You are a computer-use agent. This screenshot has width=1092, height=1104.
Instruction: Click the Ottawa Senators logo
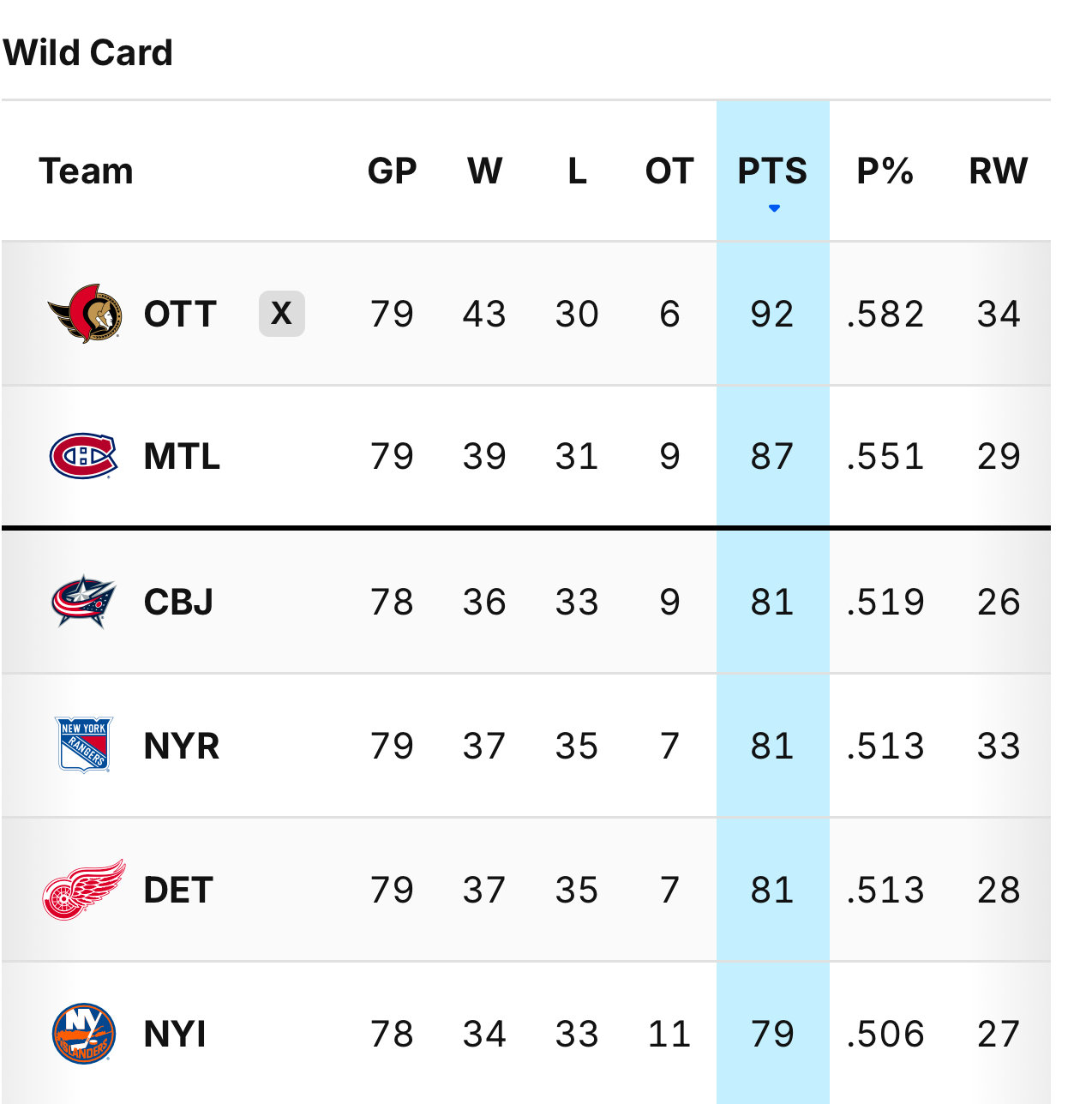pyautogui.click(x=84, y=314)
